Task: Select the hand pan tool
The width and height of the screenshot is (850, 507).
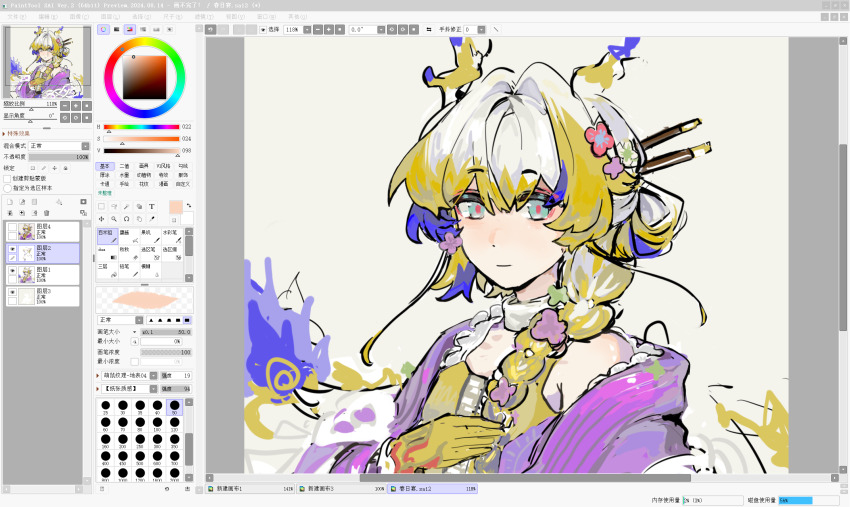Action: pos(139,219)
